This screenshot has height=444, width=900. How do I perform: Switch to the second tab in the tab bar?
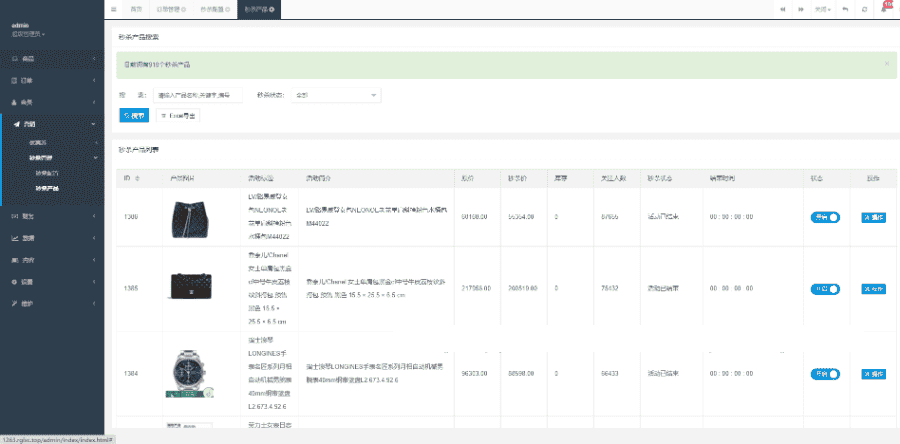click(170, 9)
